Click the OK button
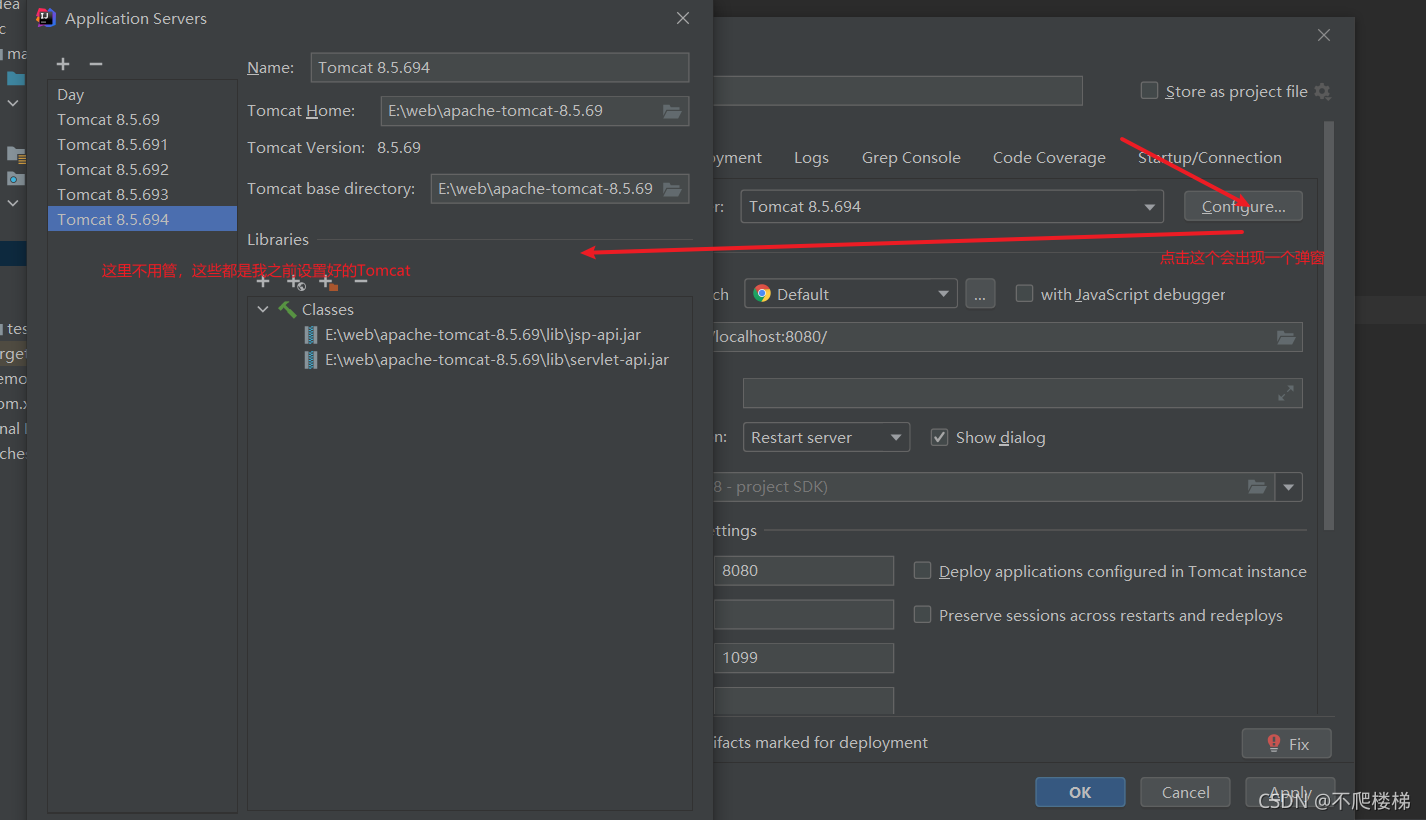The height and width of the screenshot is (820, 1426). 1080,792
